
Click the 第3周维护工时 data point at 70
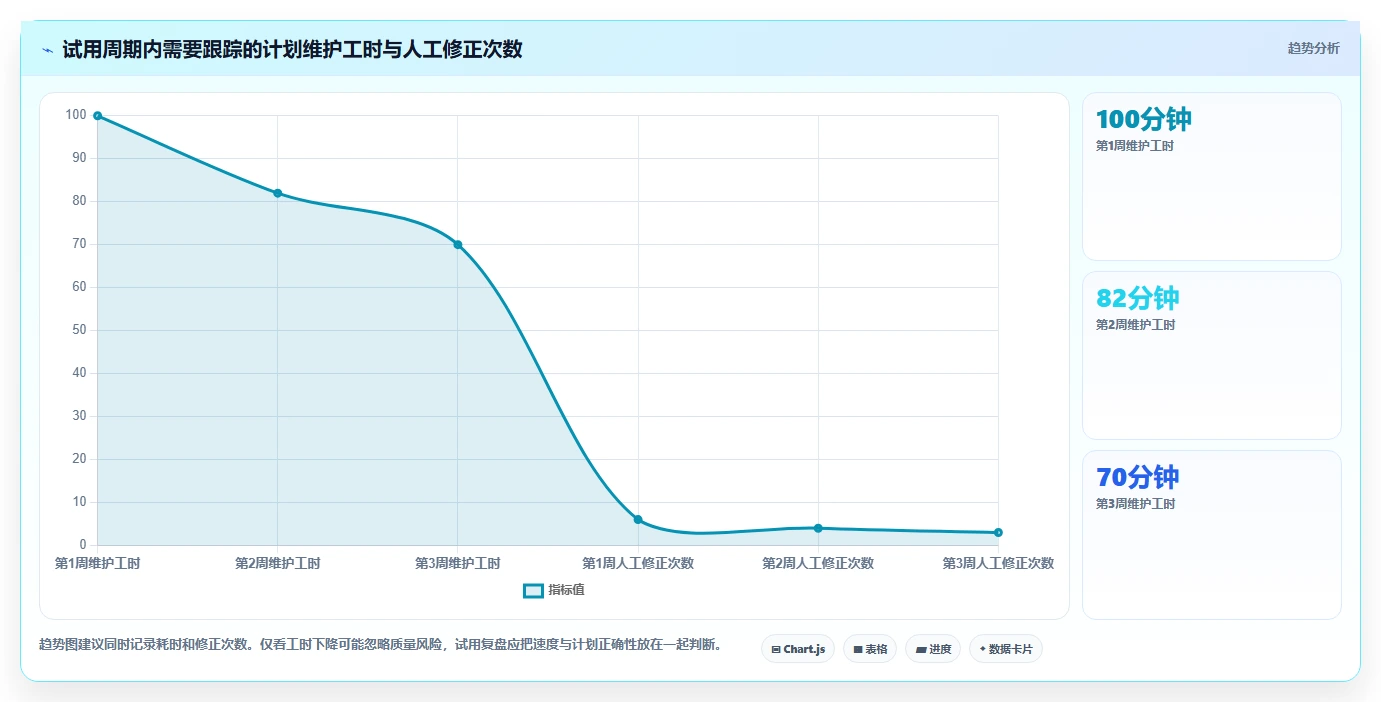[x=458, y=244]
